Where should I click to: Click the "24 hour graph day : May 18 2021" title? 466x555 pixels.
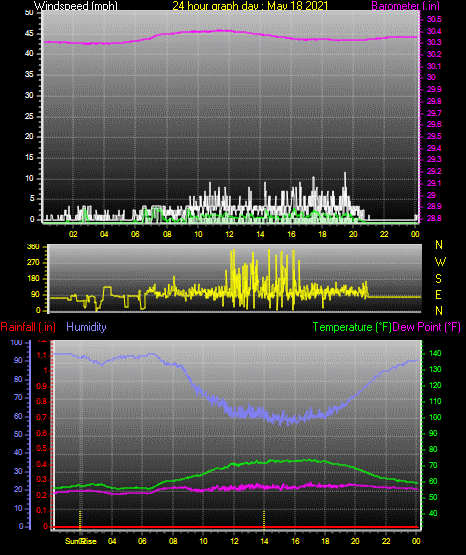[x=250, y=6]
